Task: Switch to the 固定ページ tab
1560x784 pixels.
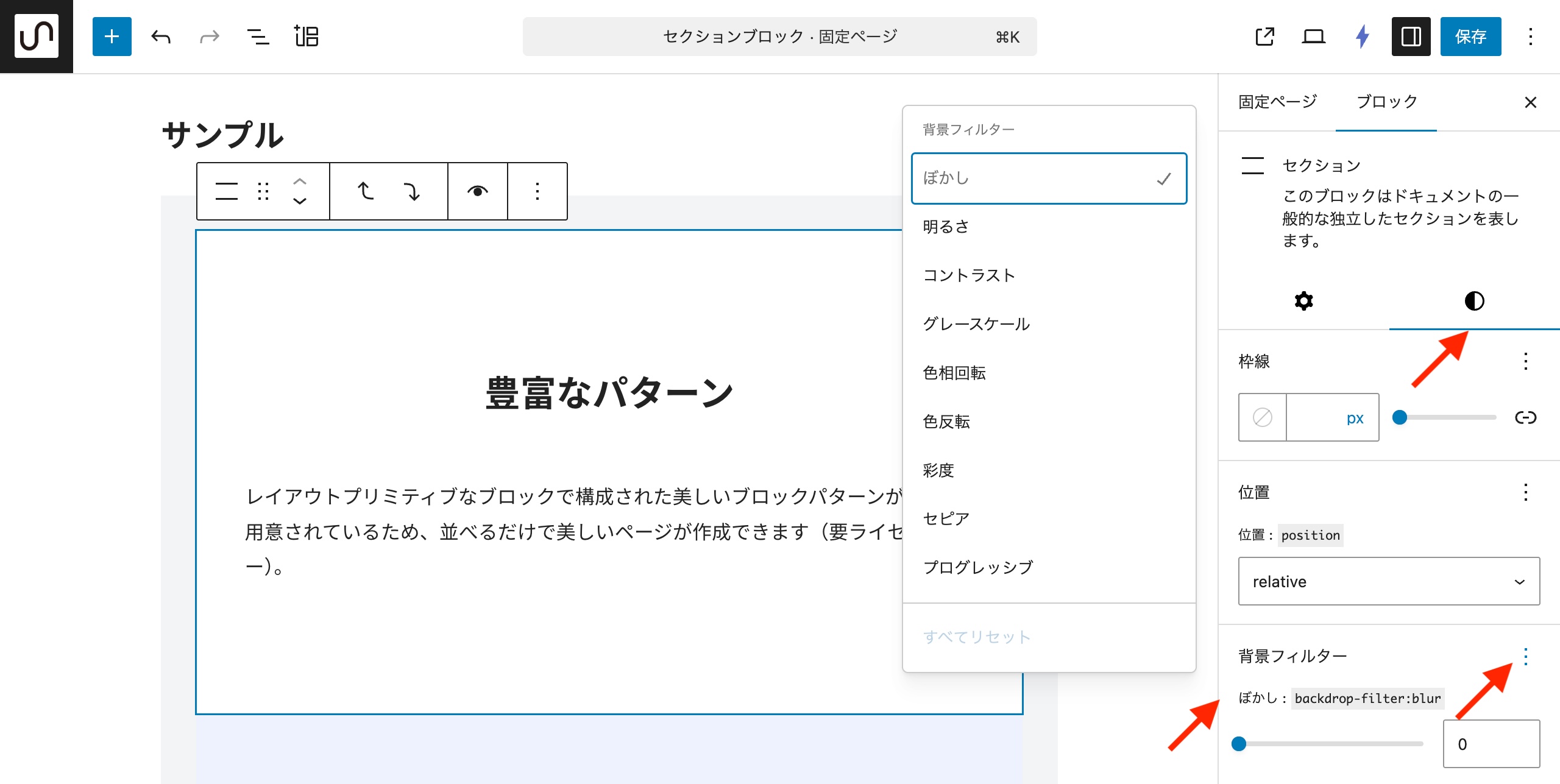Action: 1277,102
